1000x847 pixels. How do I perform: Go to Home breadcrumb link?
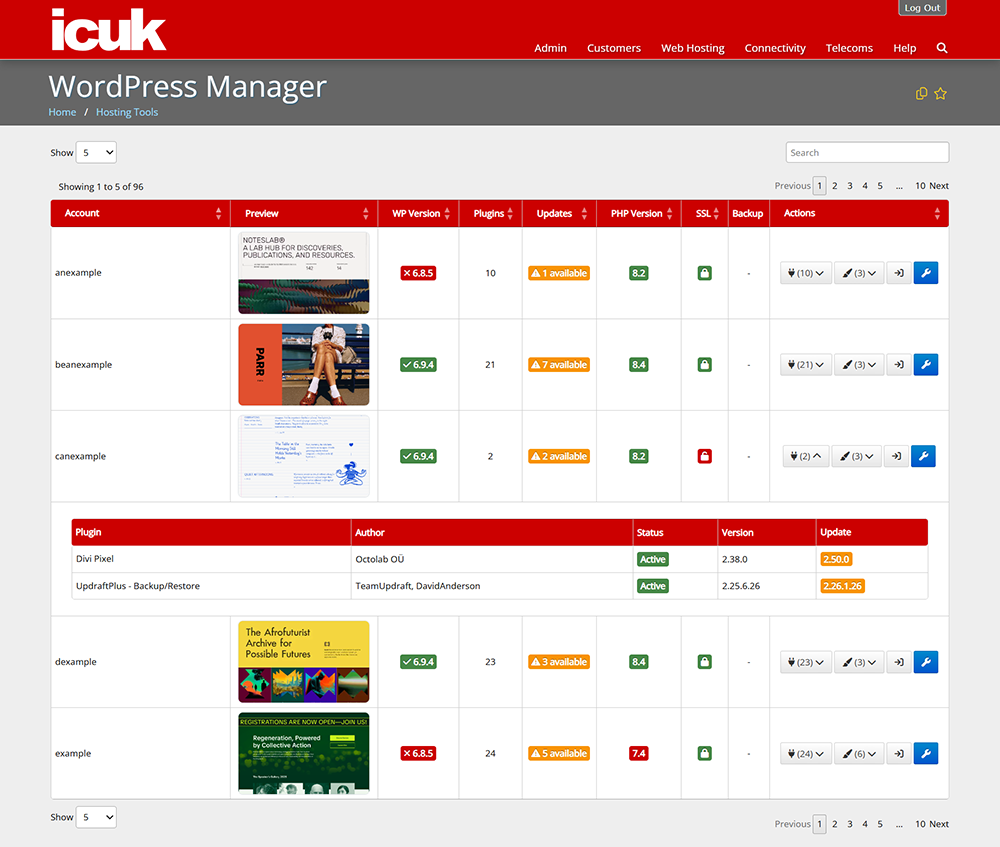(62, 112)
